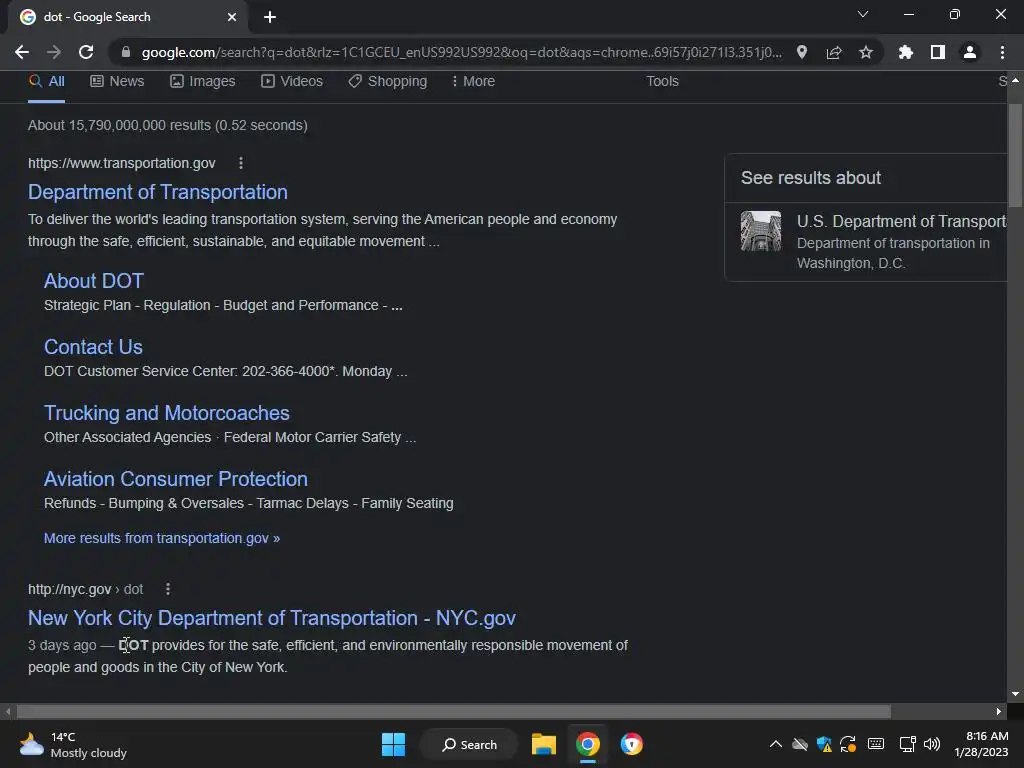This screenshot has width=1024, height=768.
Task: Switch to the Shopping search tab
Action: click(387, 82)
